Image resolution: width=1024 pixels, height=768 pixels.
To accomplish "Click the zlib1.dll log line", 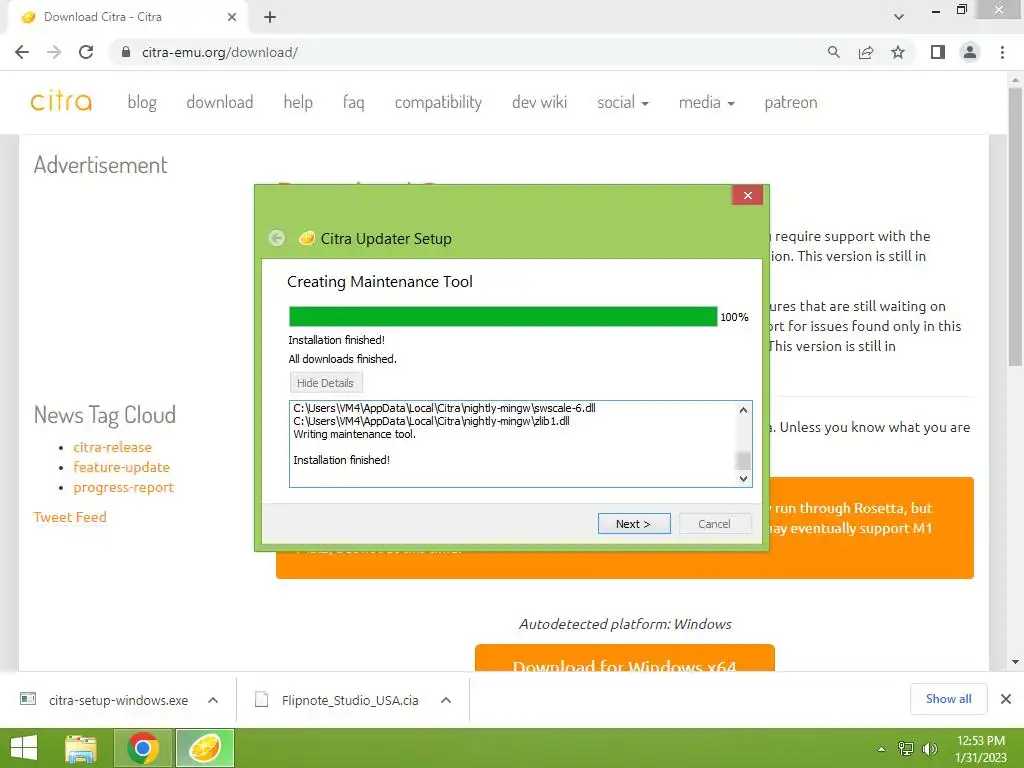I will (431, 421).
